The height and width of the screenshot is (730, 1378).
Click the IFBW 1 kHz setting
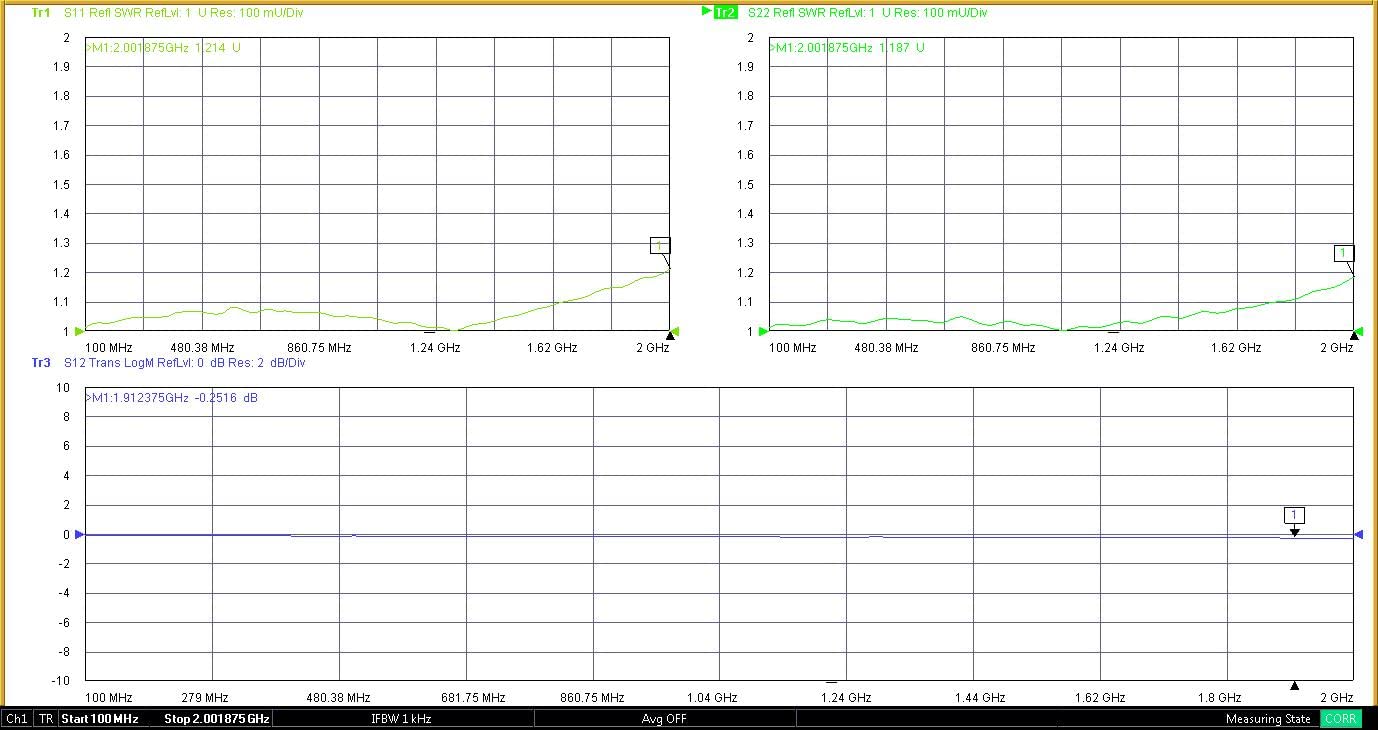pos(401,719)
